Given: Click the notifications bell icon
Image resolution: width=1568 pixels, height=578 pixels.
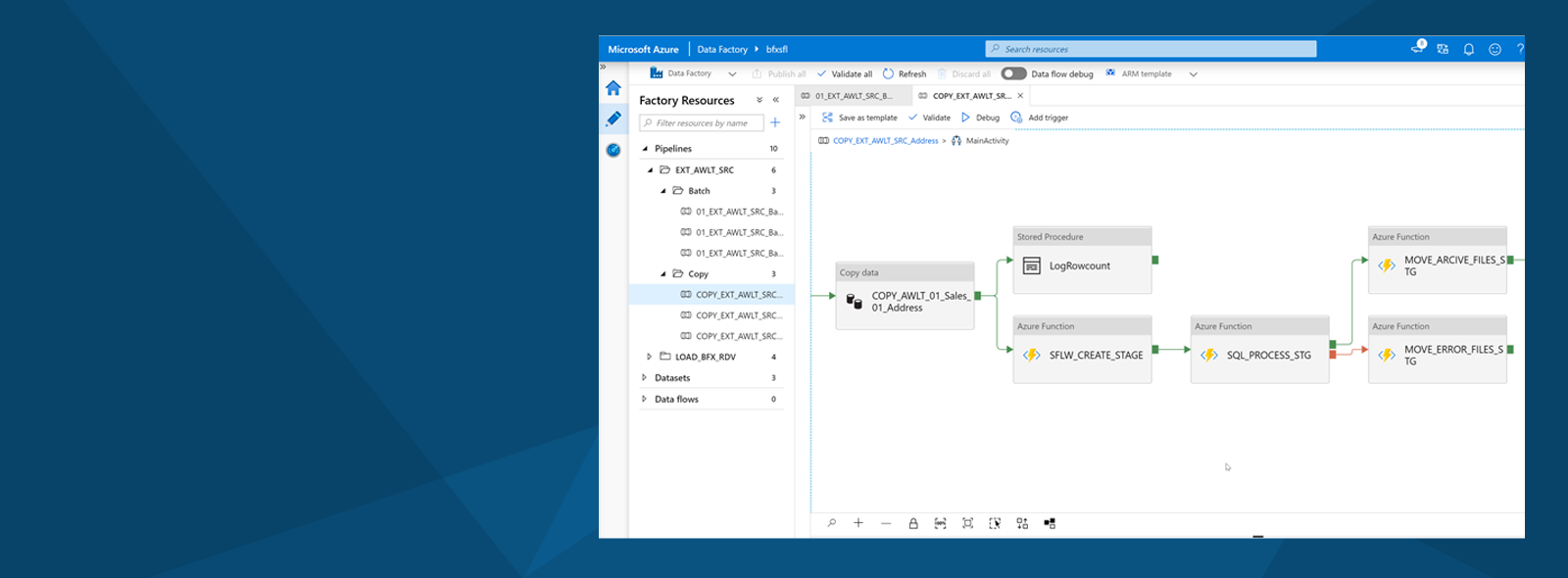Looking at the screenshot, I should [1468, 49].
